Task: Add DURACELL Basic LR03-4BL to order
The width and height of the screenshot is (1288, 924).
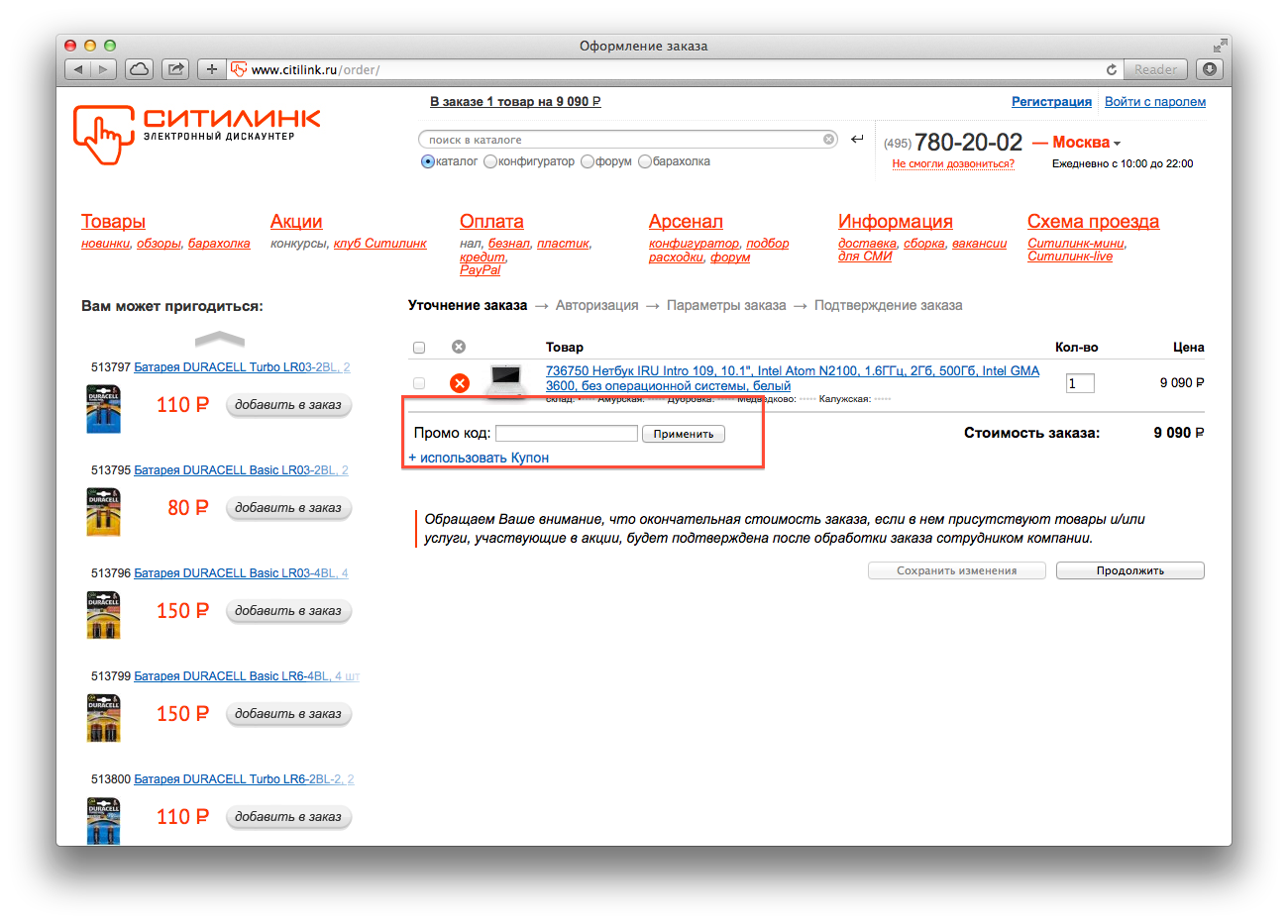Action: coord(288,611)
